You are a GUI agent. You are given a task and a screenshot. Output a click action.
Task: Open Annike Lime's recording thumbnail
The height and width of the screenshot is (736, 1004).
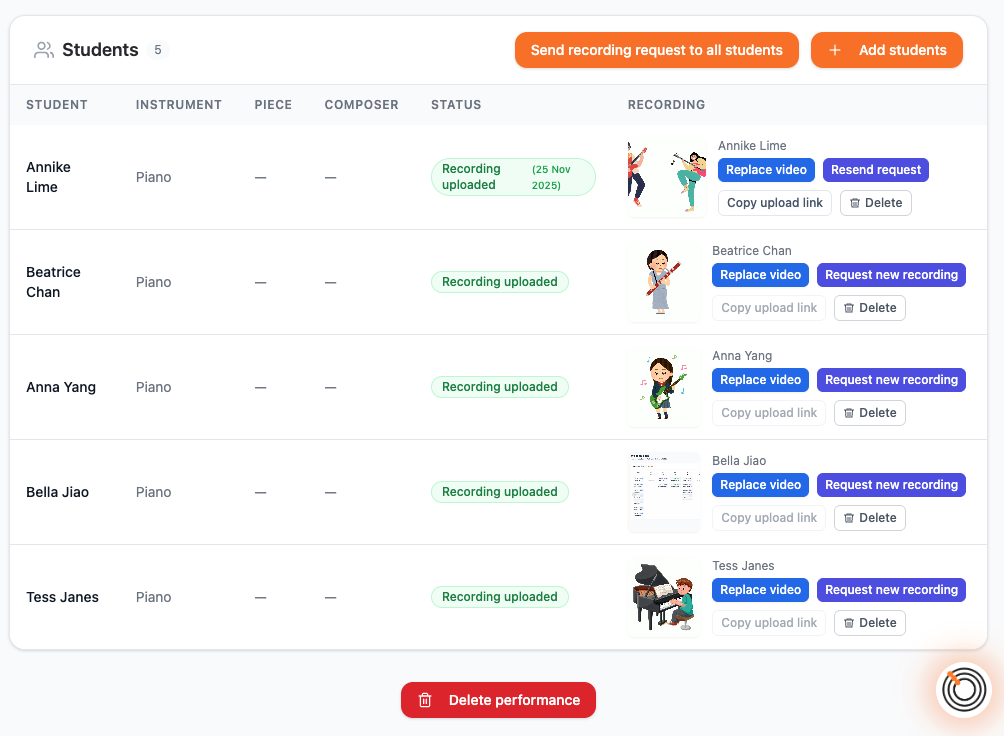click(667, 177)
